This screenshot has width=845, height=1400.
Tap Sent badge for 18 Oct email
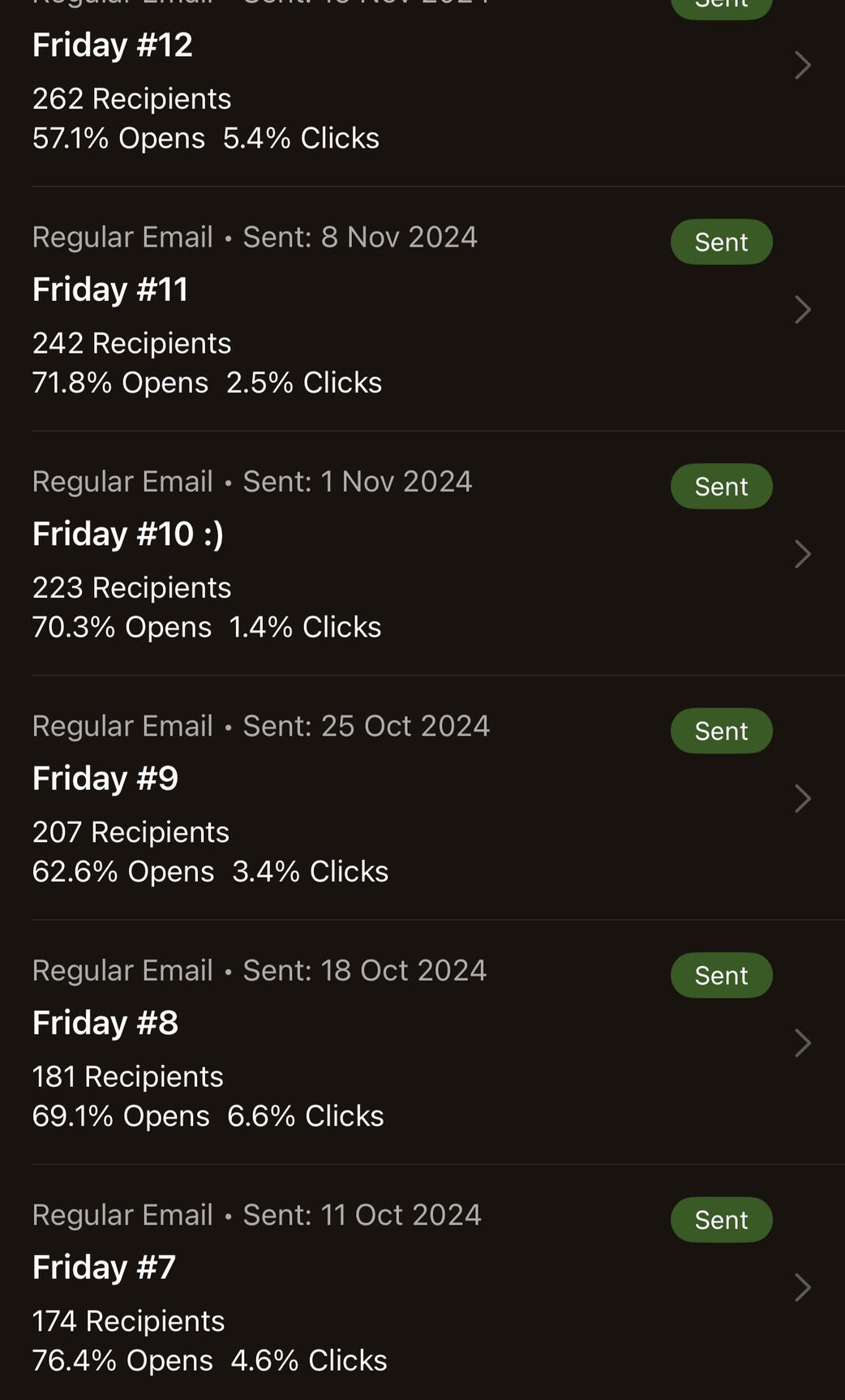coord(721,975)
